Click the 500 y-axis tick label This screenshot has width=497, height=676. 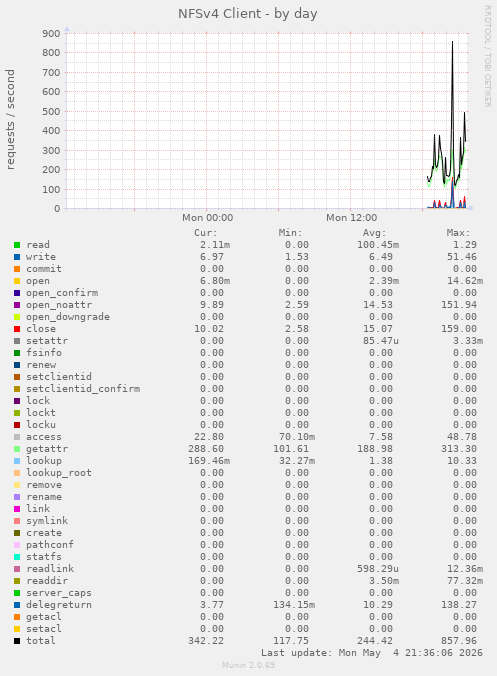tap(51, 111)
